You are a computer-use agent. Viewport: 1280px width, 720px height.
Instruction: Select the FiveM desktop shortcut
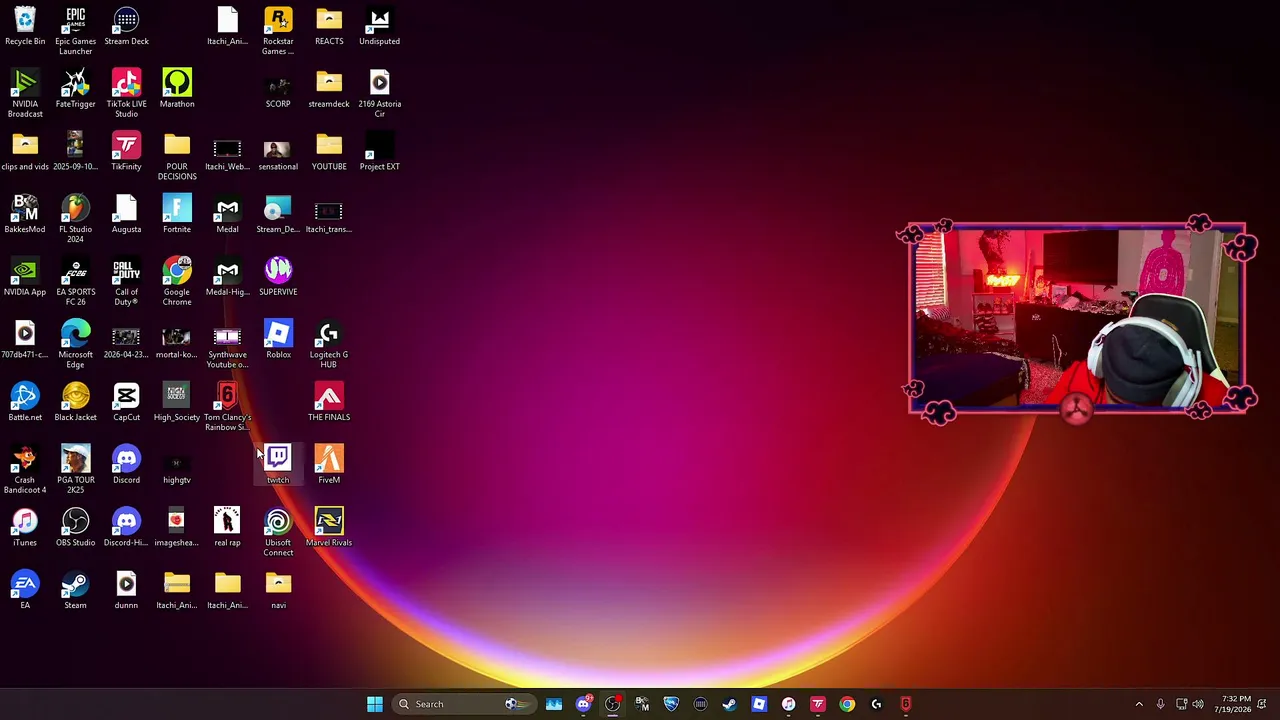click(329, 465)
